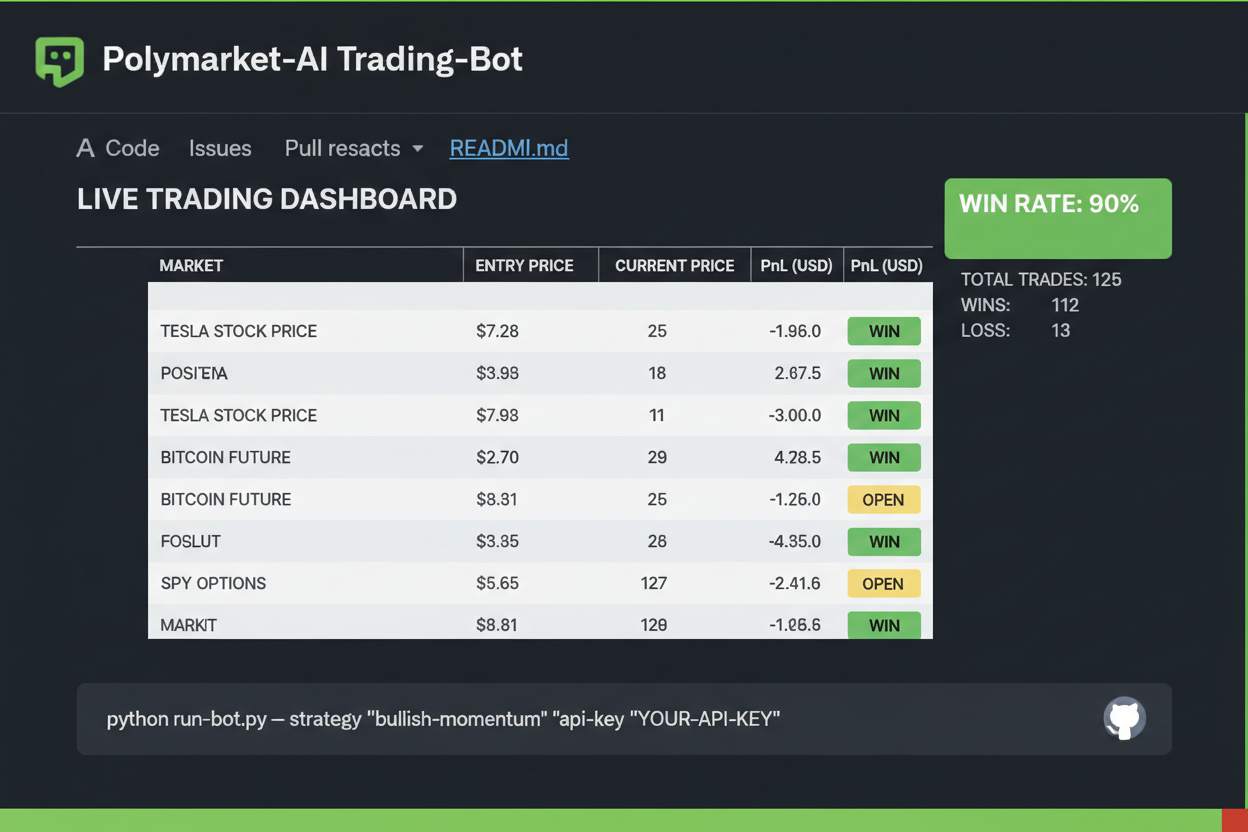Select the MARKIT market cell
This screenshot has height=832, width=1248.
[189, 625]
